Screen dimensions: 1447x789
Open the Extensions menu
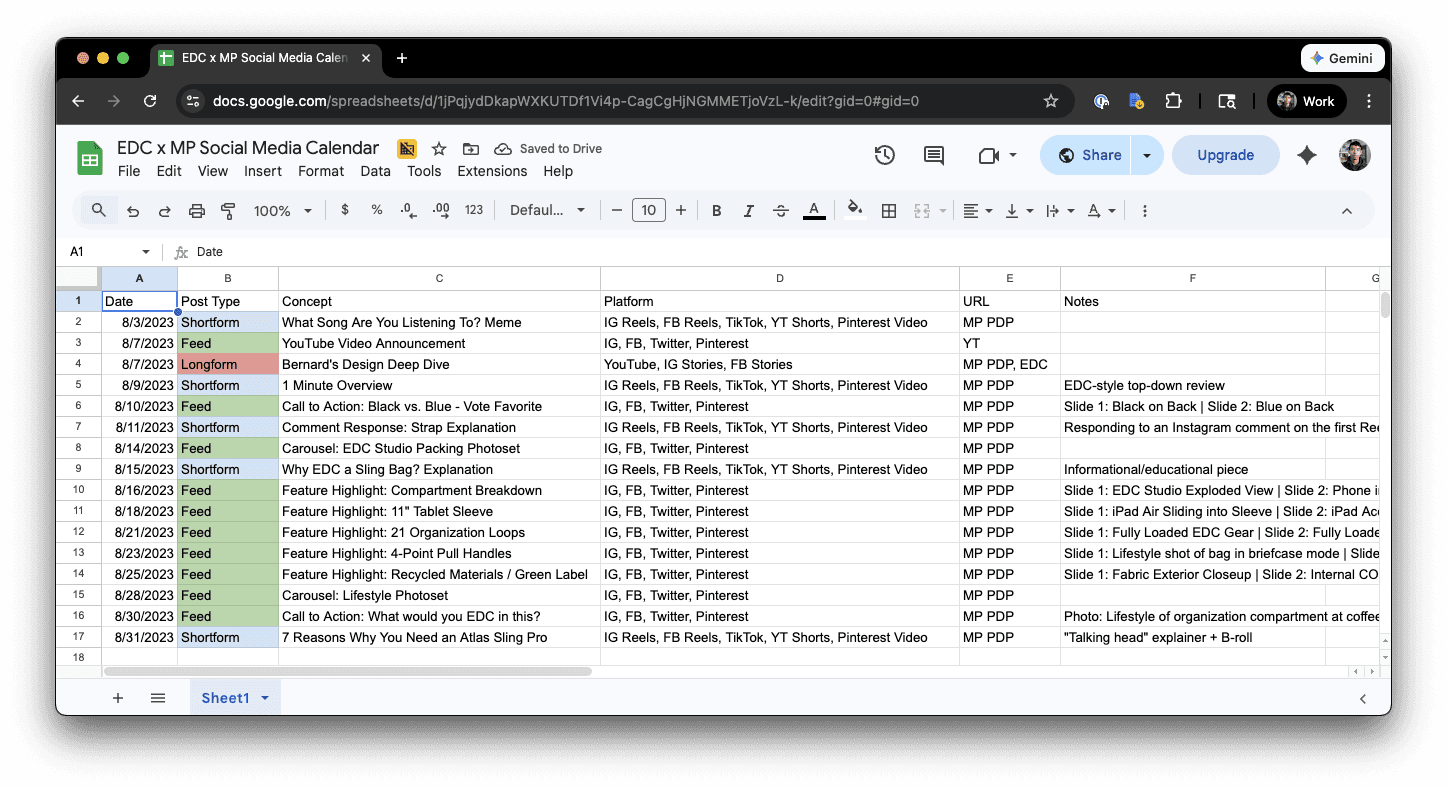[492, 171]
